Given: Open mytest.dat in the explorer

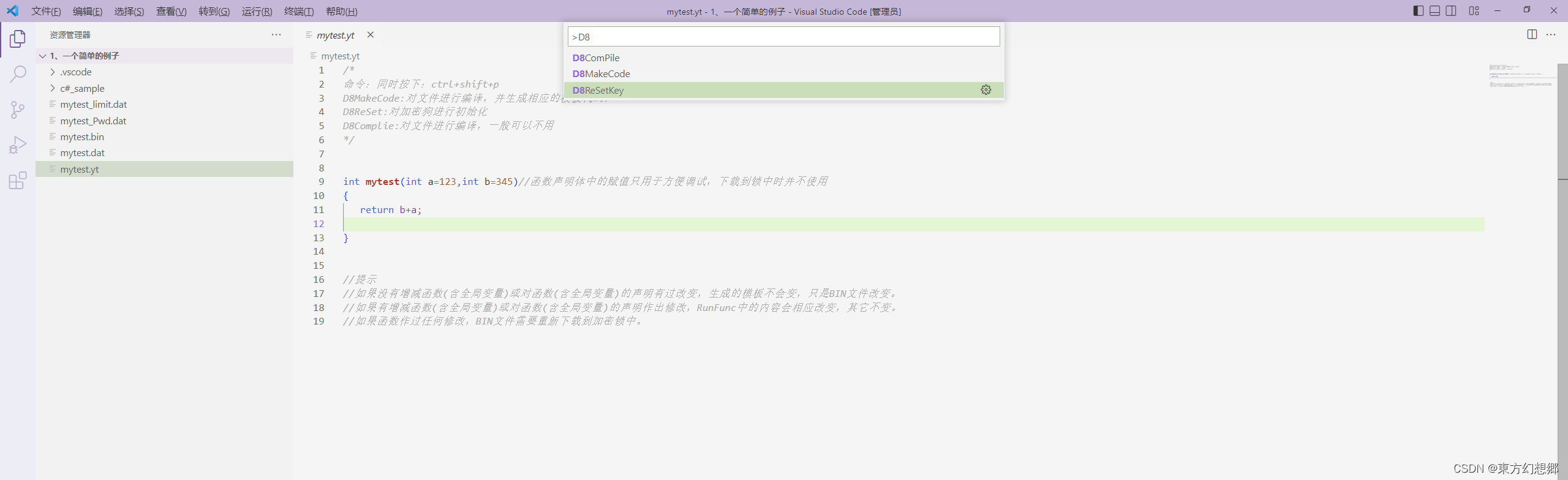Looking at the screenshot, I should [164, 153].
